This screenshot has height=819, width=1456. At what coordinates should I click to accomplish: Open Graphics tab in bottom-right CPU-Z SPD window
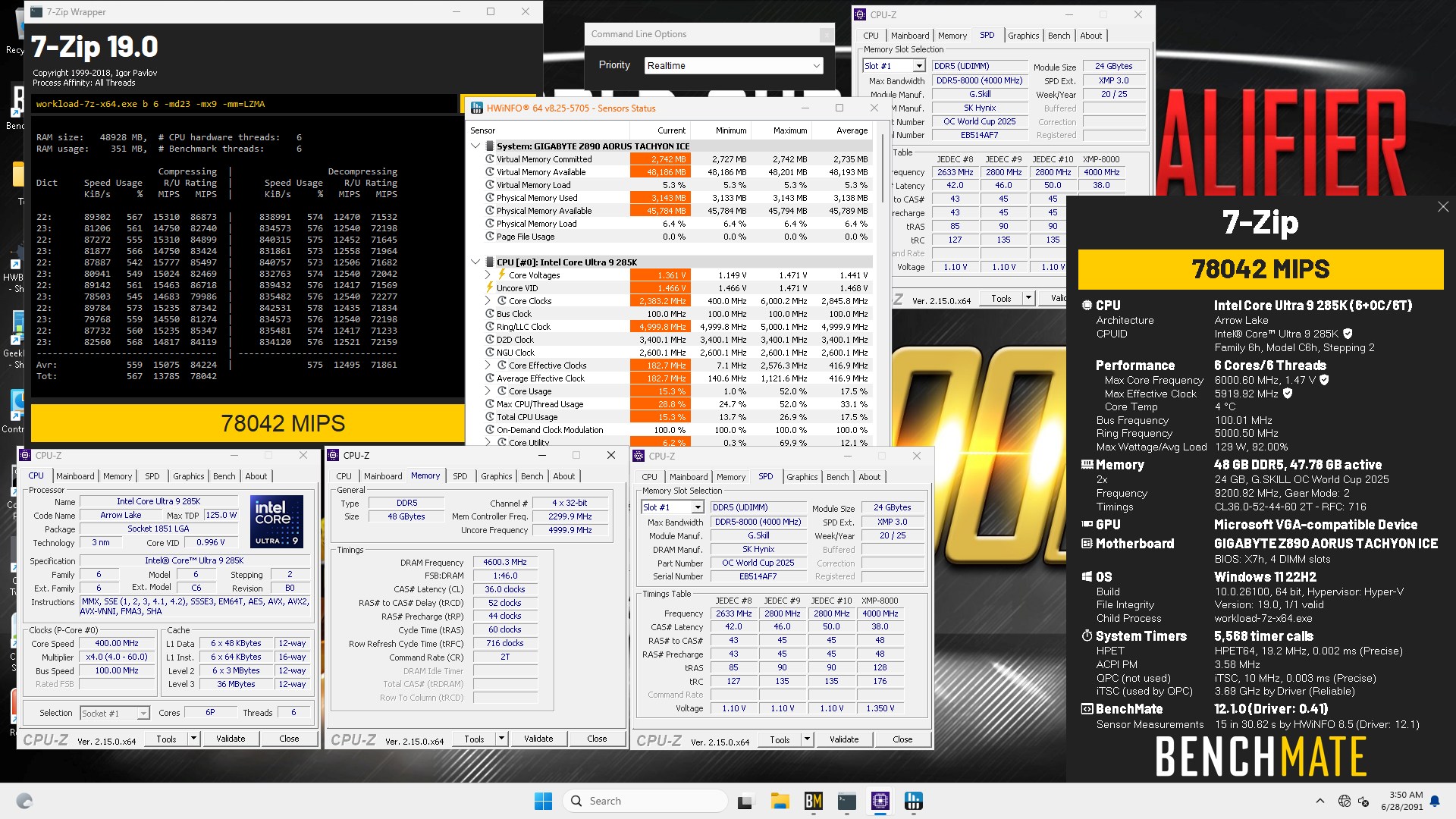coord(802,477)
